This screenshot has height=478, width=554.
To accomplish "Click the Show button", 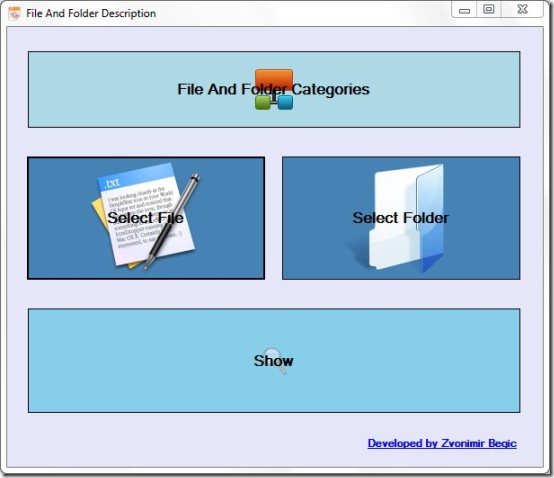I will click(x=274, y=360).
